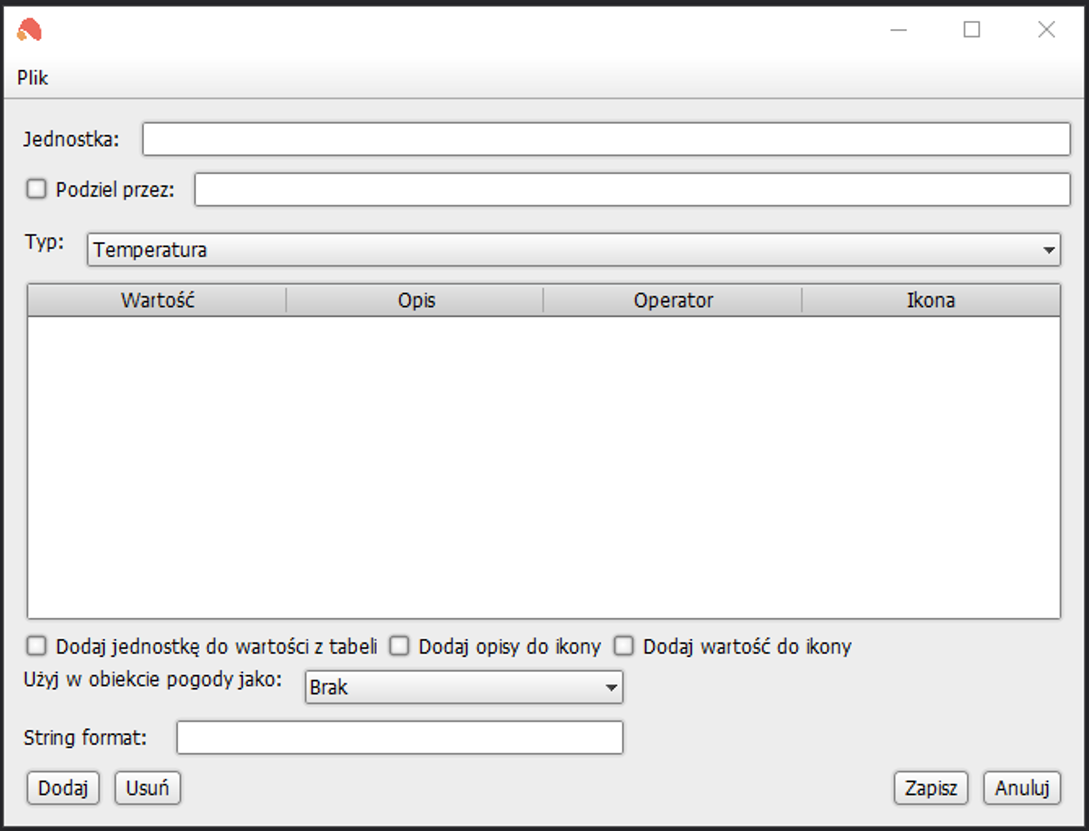The image size is (1089, 831).
Task: Click the Dodaj button
Action: pos(63,788)
